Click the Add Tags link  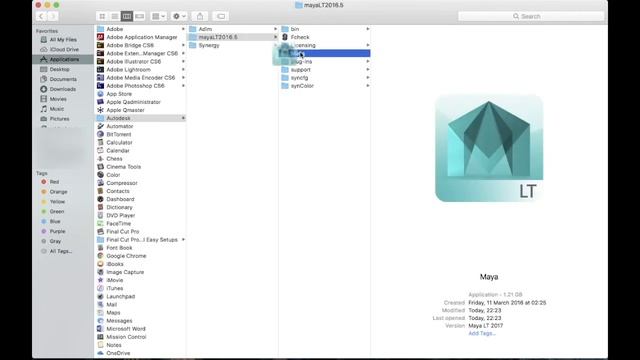pos(482,333)
